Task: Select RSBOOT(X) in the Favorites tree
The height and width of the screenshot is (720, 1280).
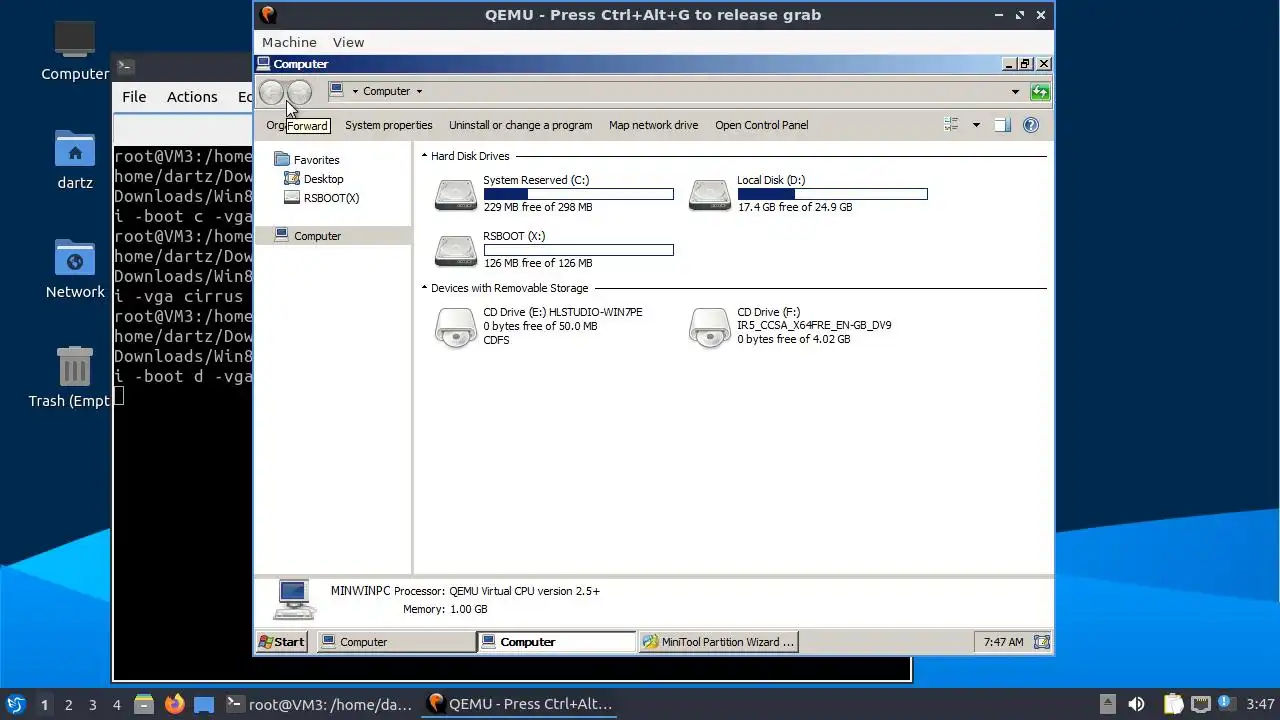Action: 322,198
